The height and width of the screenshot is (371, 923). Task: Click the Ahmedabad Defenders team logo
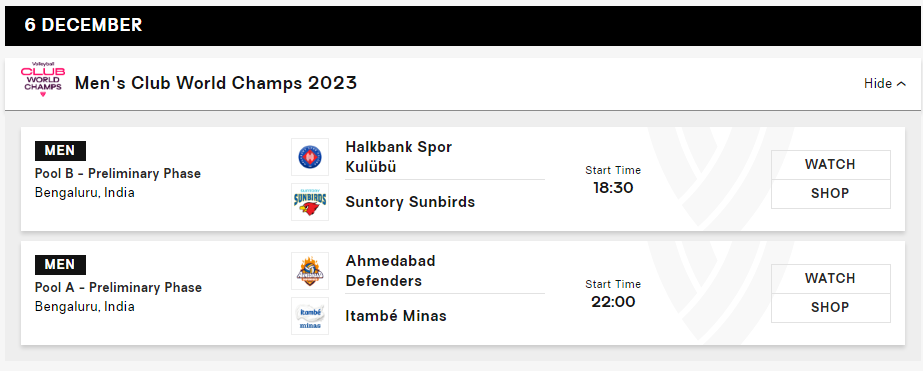310,271
